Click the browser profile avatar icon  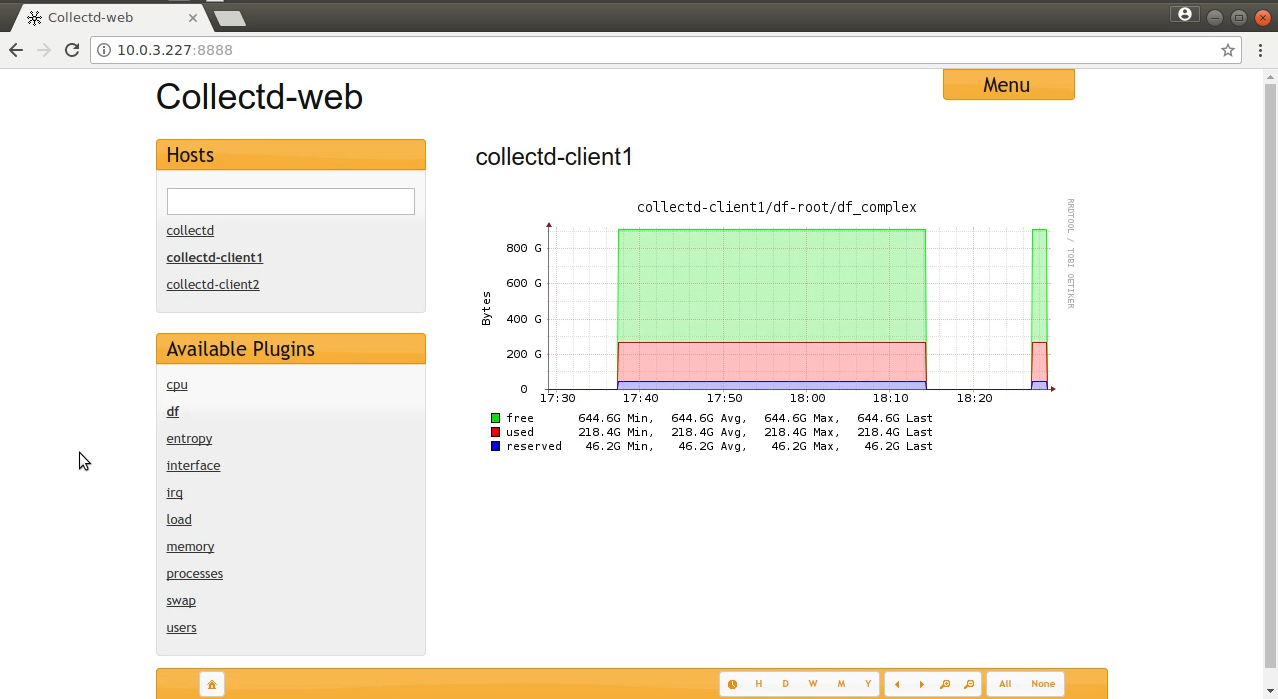[1185, 15]
